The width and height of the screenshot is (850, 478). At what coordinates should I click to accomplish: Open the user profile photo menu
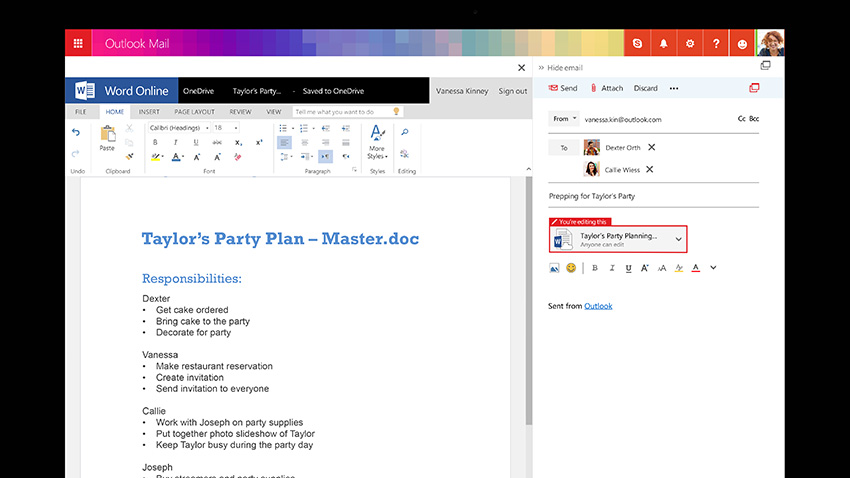click(770, 43)
